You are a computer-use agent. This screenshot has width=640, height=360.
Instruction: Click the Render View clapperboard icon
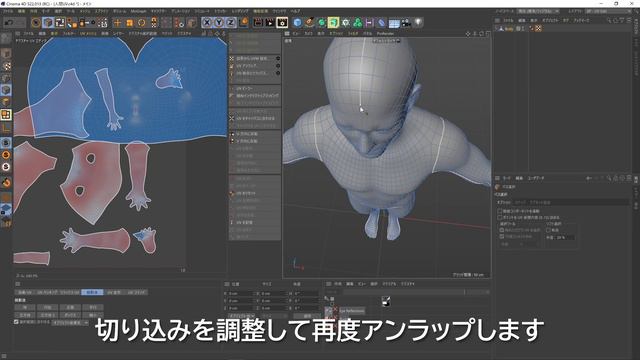pos(258,23)
